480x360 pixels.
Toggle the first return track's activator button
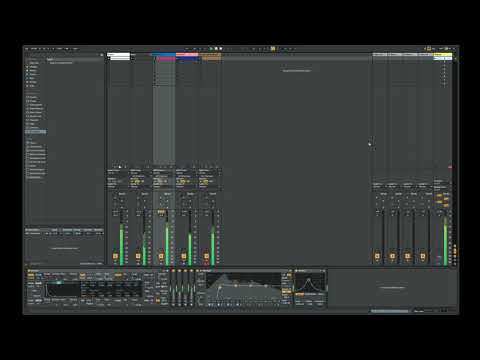[377, 256]
